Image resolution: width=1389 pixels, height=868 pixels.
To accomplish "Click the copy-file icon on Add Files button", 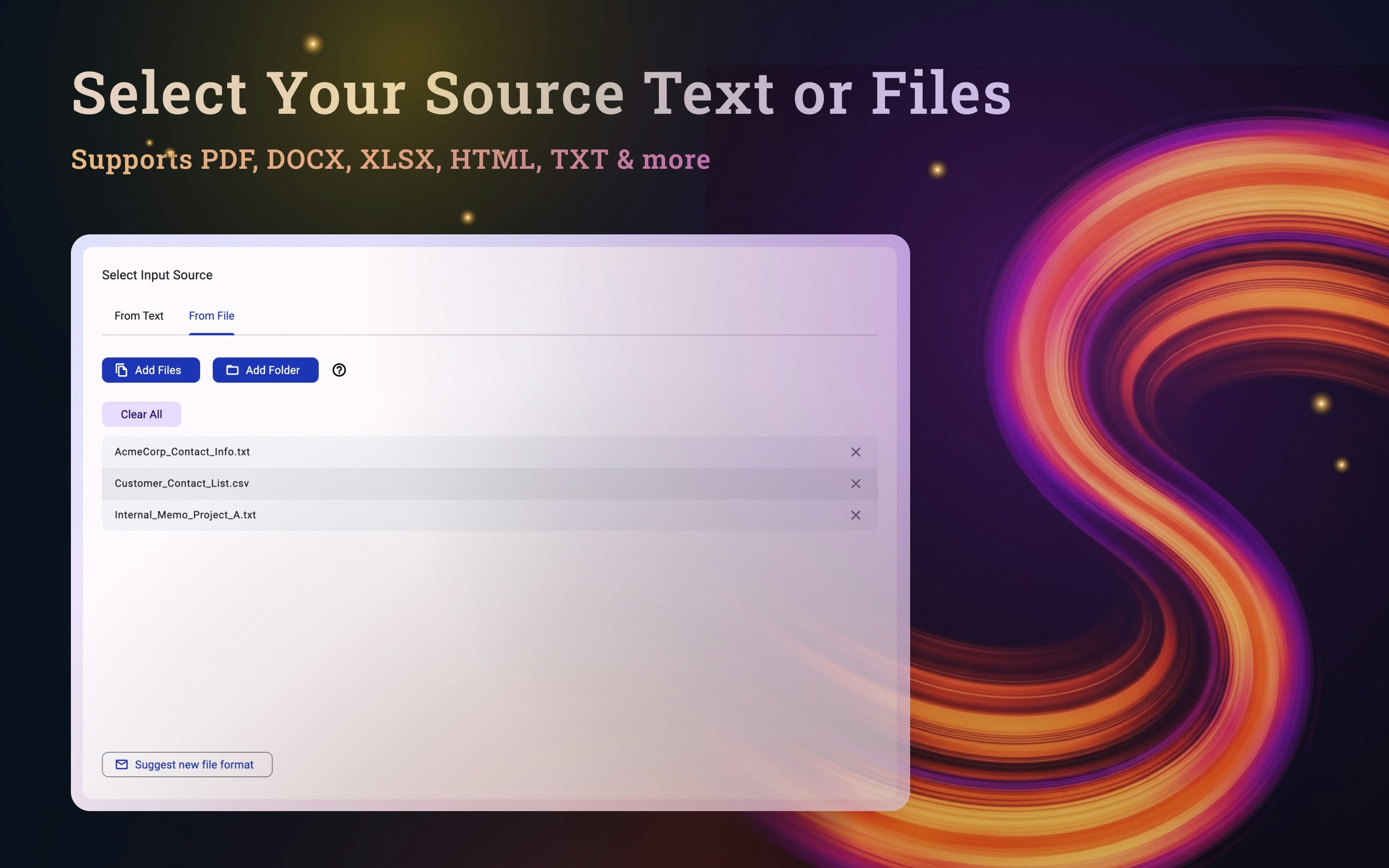I will pyautogui.click(x=121, y=370).
